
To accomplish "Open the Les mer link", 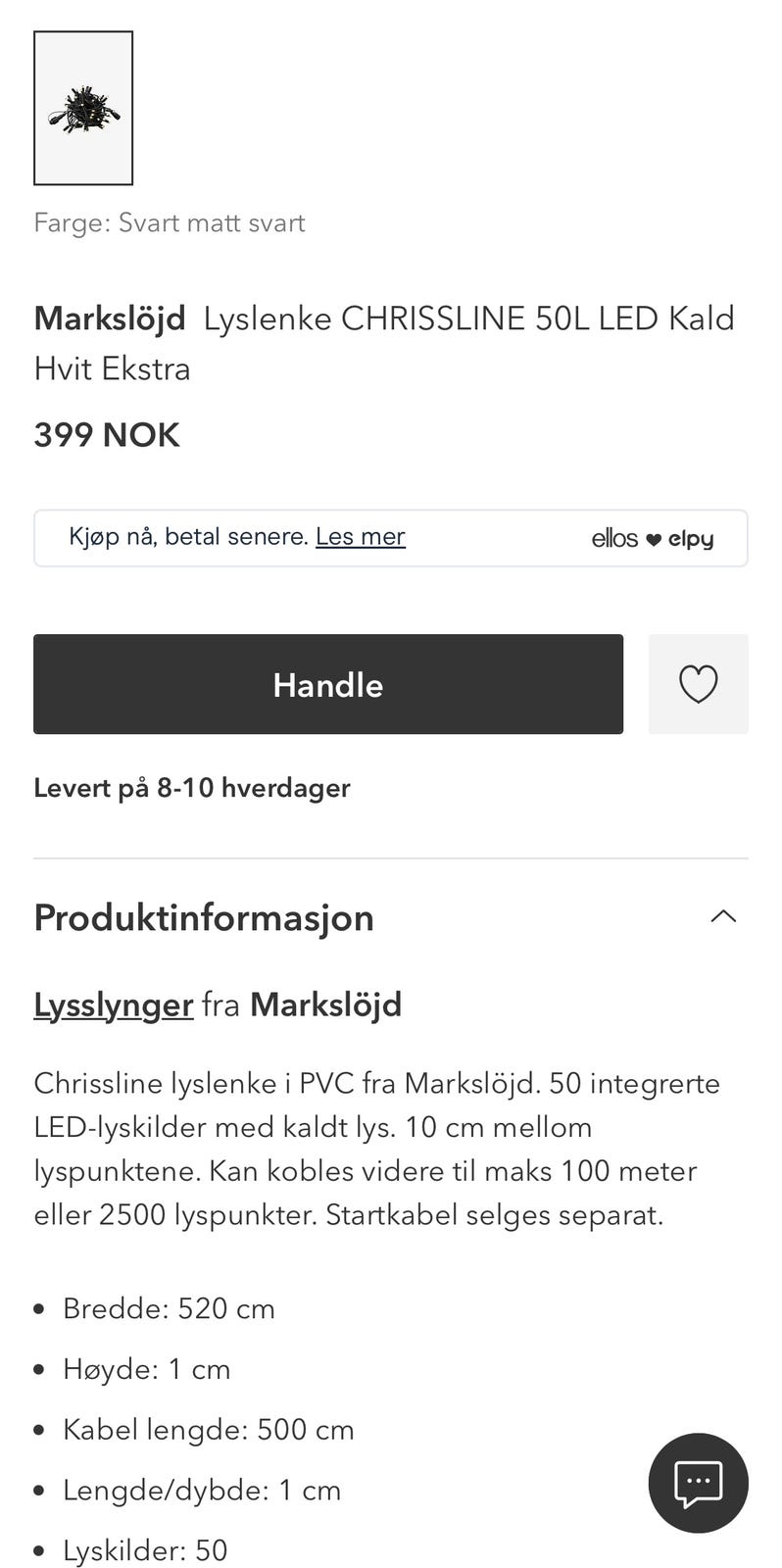I will click(360, 536).
